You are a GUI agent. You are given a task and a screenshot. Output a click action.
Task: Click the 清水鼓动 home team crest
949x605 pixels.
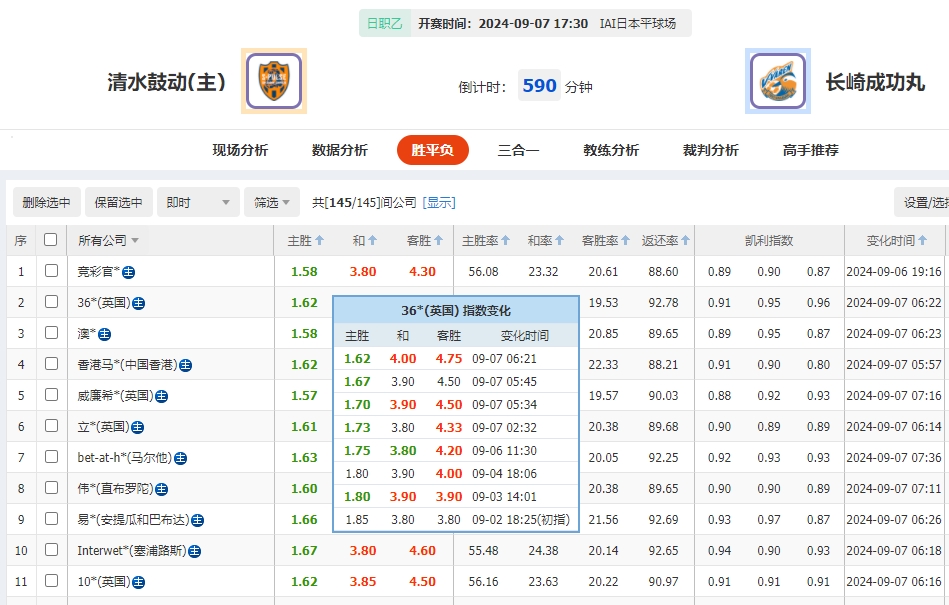(272, 79)
